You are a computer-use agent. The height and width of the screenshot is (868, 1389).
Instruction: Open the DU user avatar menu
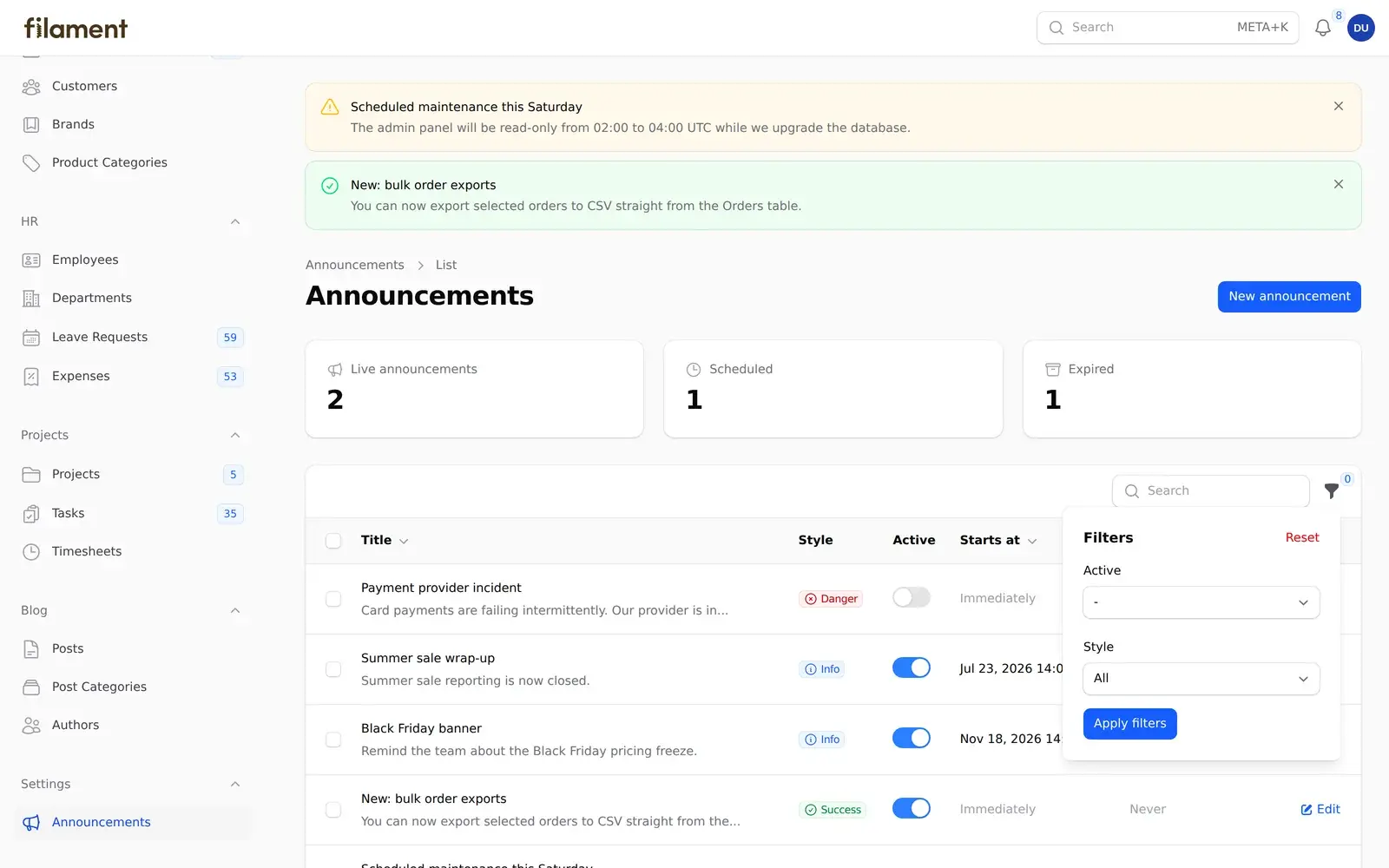[1360, 28]
